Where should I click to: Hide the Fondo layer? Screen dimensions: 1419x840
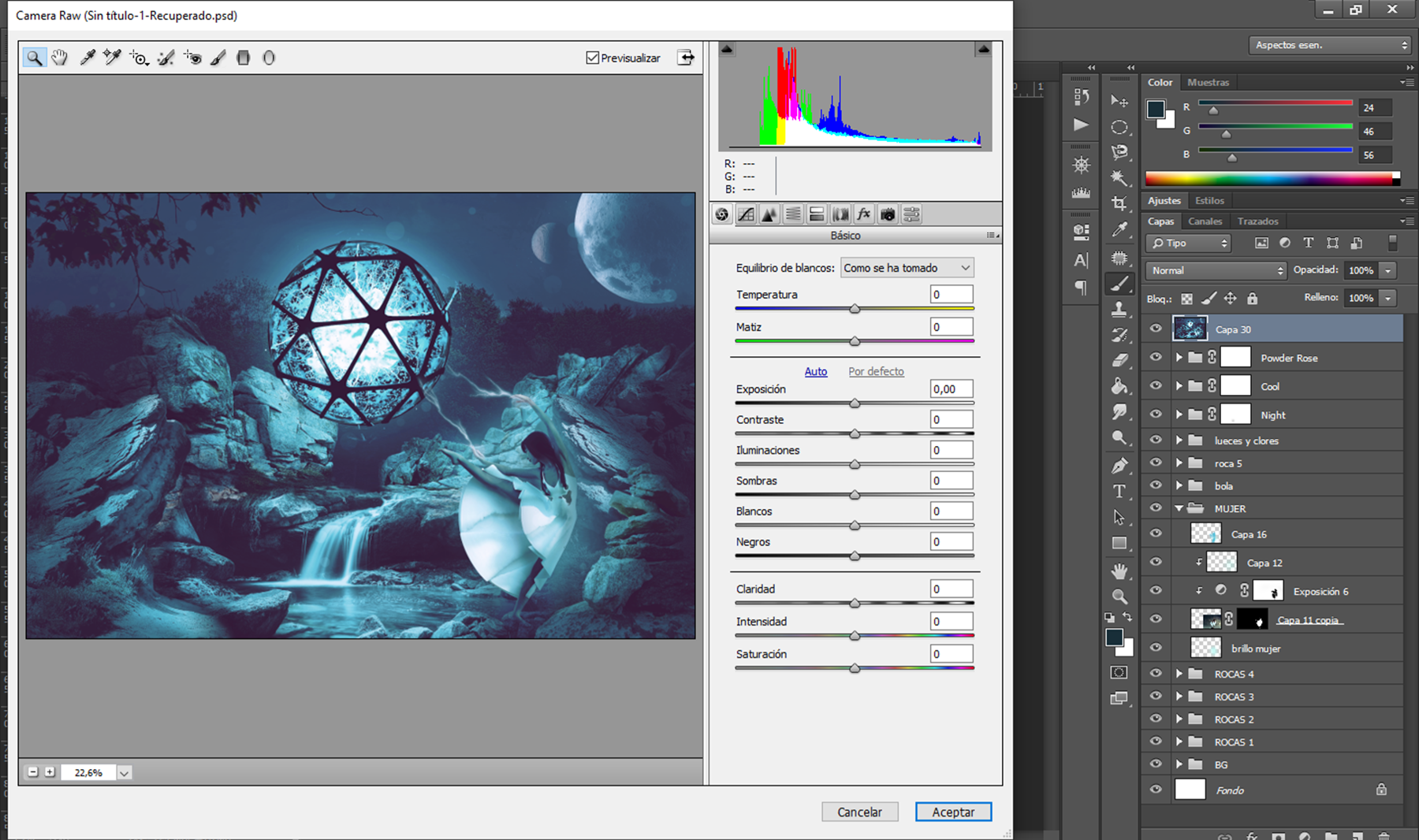tap(1156, 790)
